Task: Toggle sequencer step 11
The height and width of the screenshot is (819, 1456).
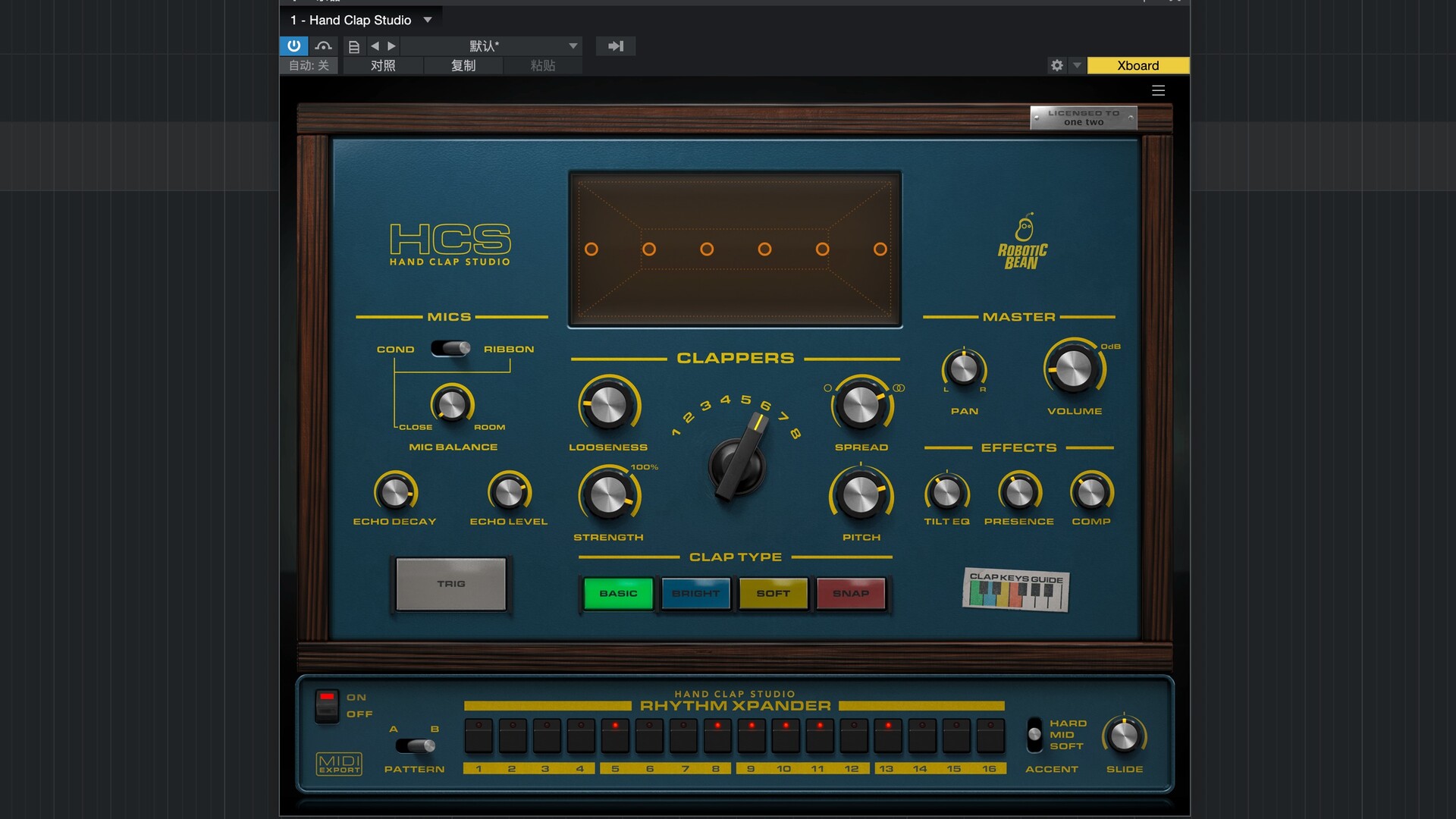Action: [820, 736]
